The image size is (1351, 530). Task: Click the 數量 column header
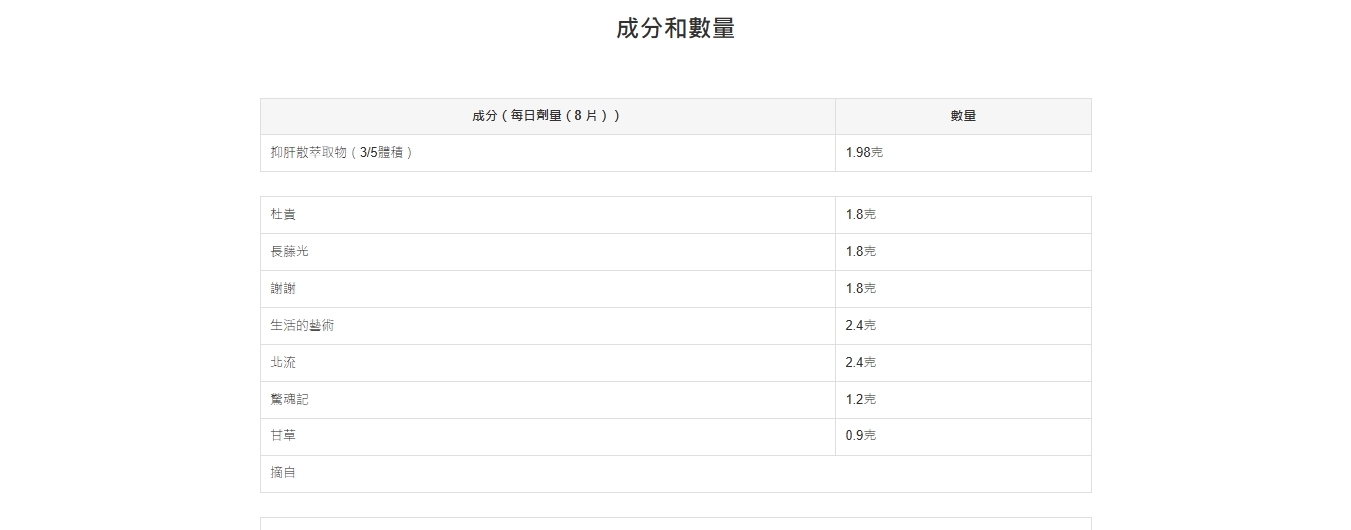coord(963,116)
